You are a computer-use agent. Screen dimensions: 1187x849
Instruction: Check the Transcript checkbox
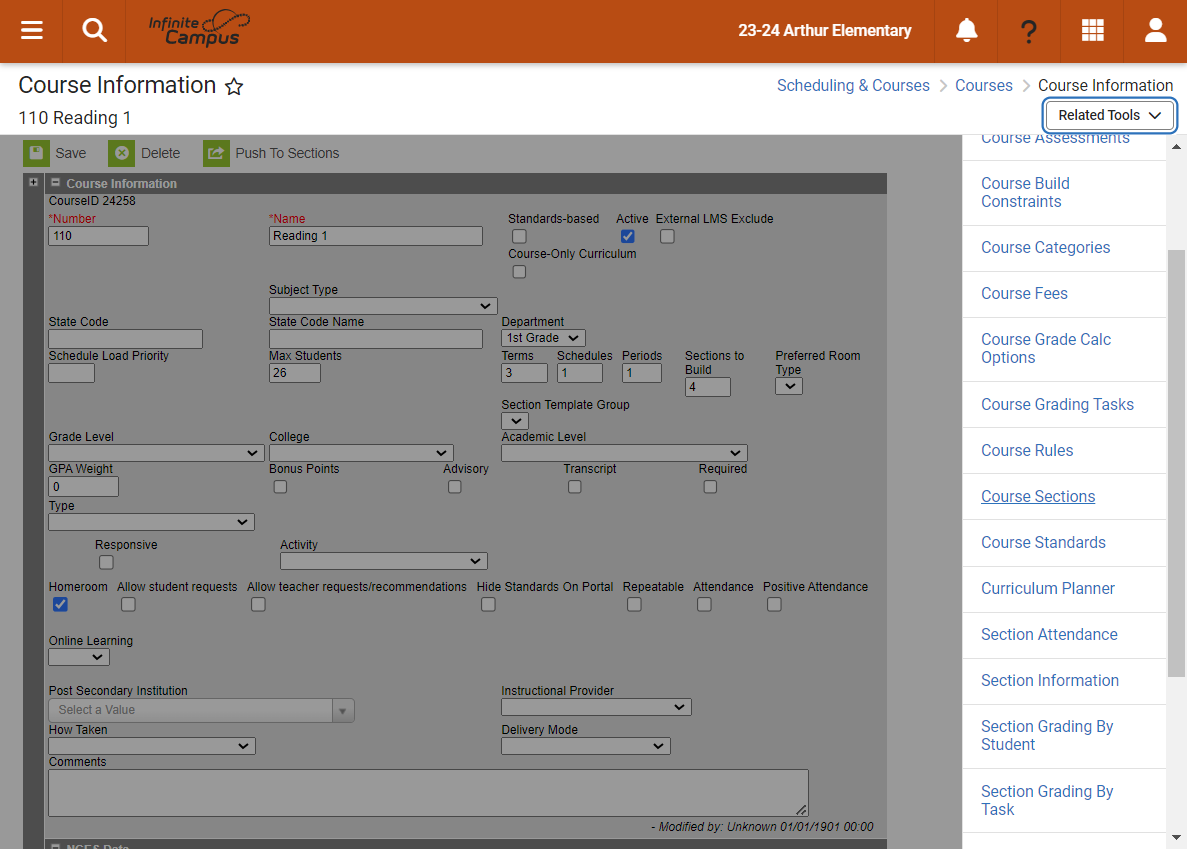575,487
